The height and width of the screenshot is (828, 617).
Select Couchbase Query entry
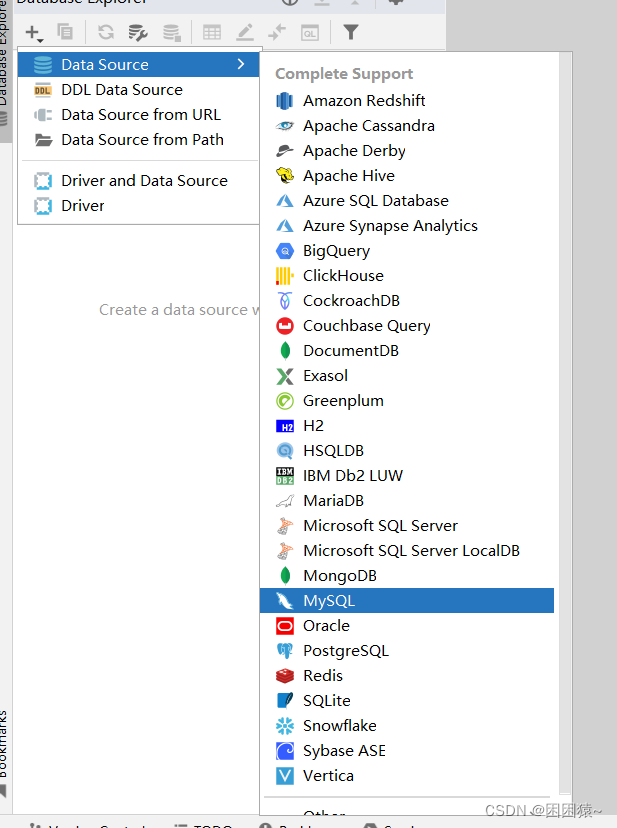pos(407,325)
